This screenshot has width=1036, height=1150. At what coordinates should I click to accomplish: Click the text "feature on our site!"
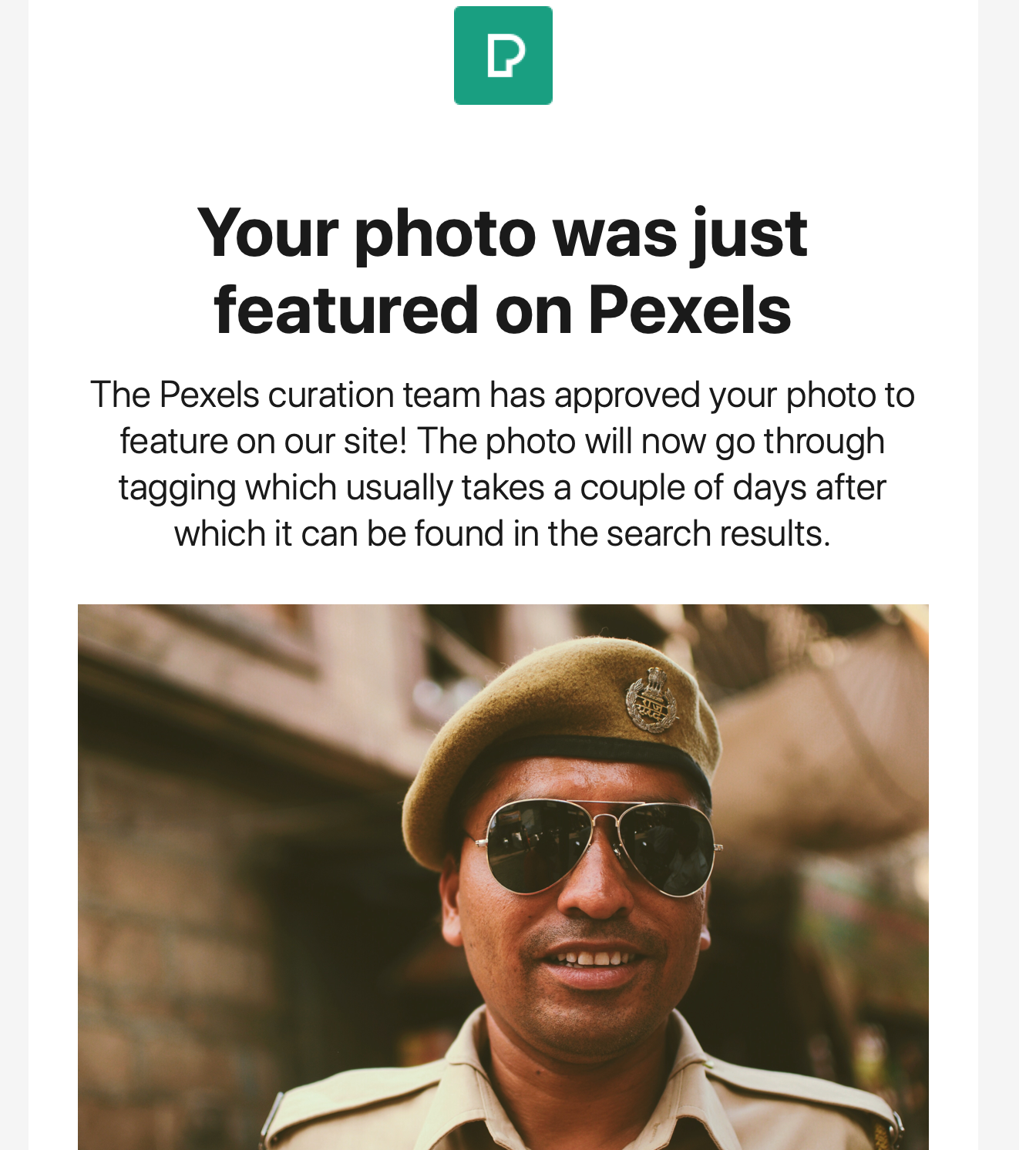[263, 441]
